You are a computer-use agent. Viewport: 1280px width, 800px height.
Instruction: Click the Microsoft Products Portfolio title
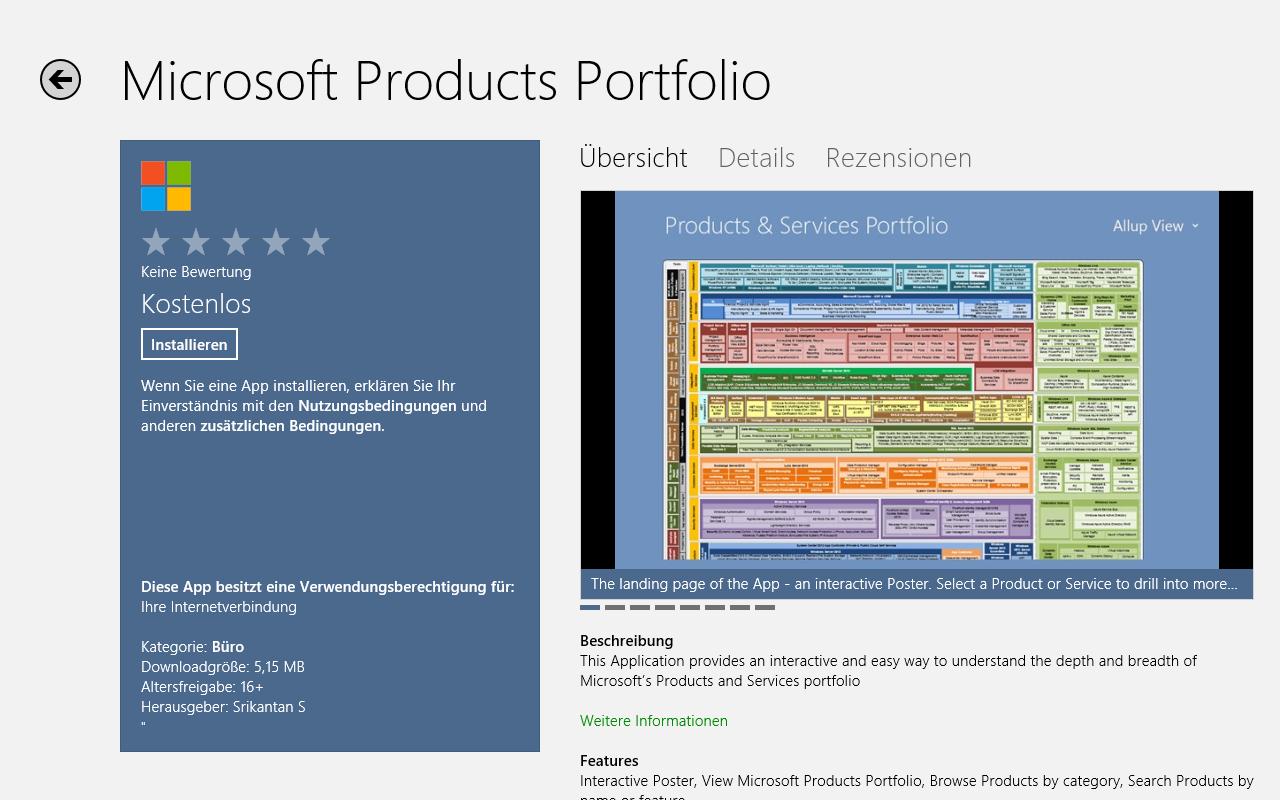[x=446, y=81]
